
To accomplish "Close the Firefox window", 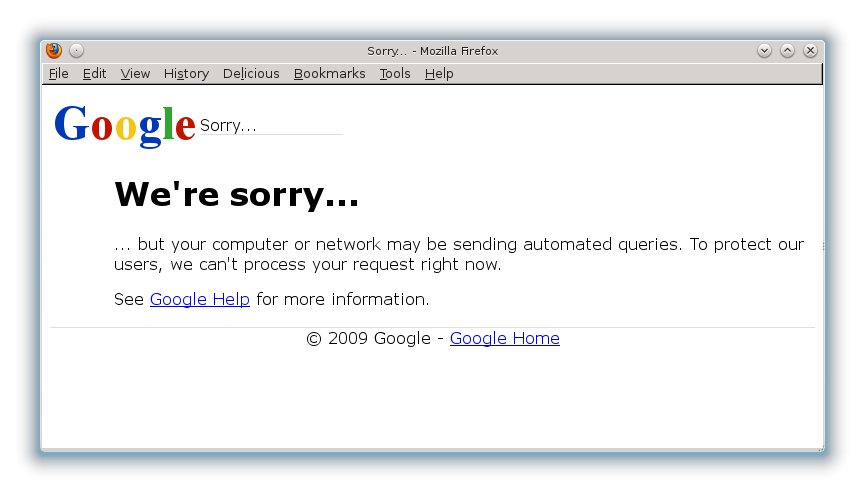I will (x=810, y=51).
